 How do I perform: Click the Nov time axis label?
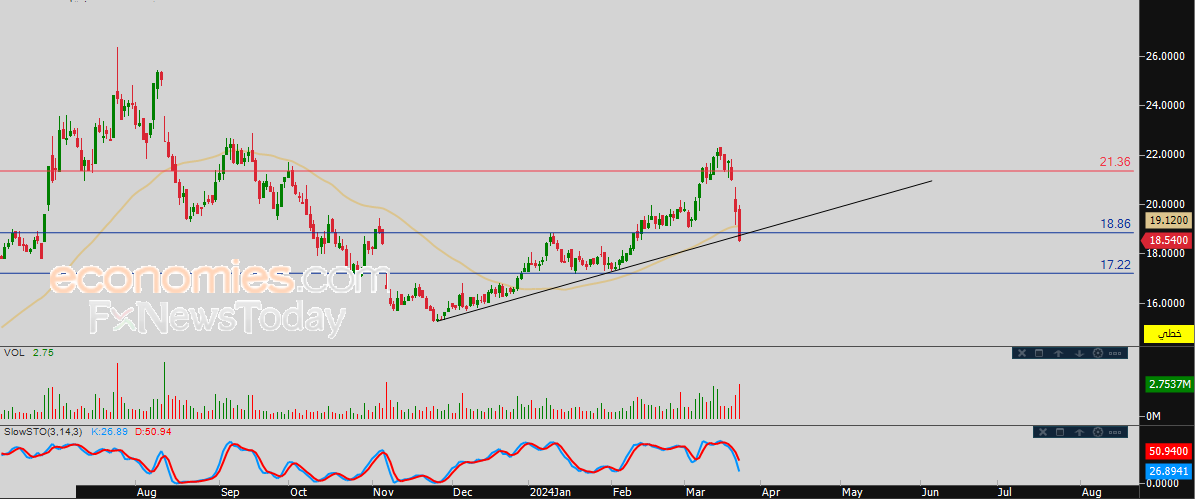click(383, 492)
